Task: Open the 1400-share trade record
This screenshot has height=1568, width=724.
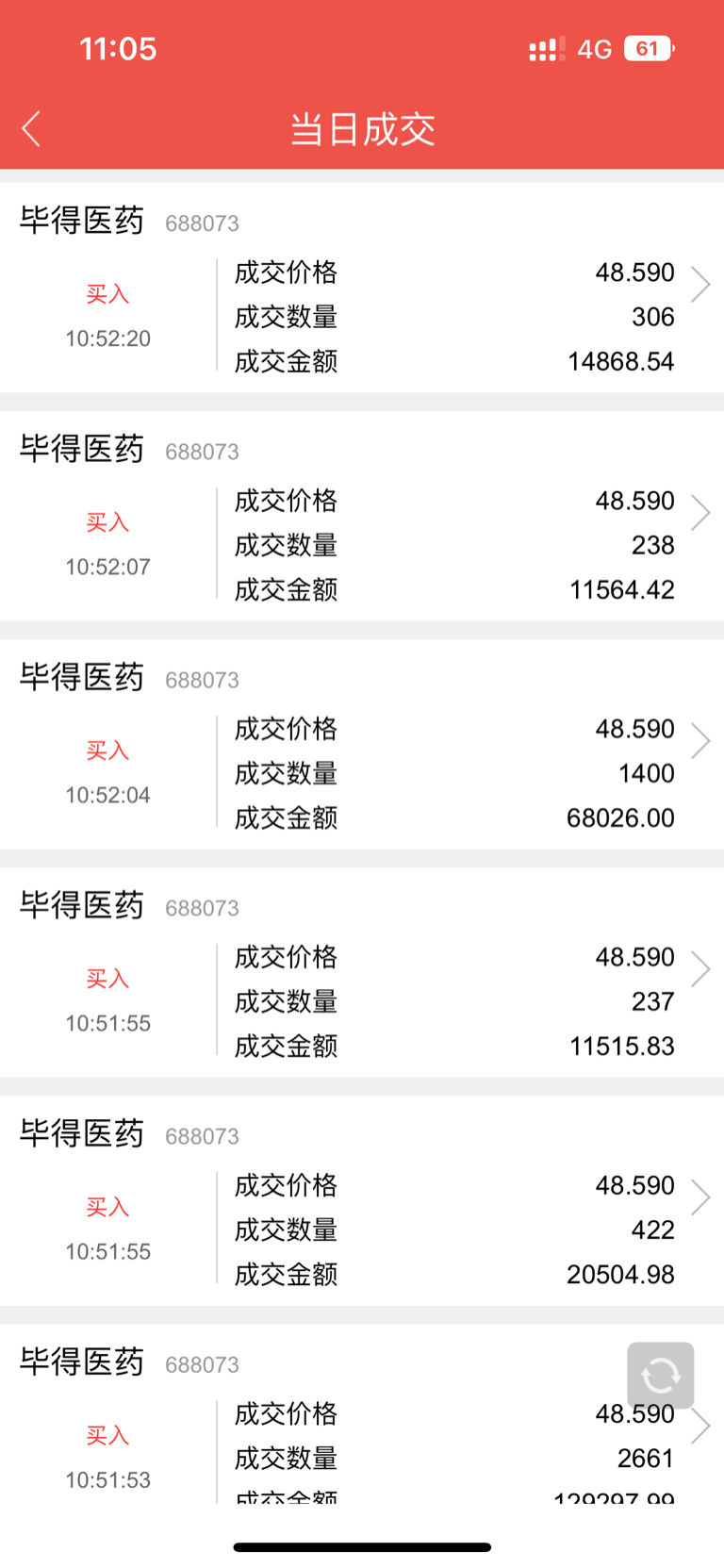Action: pyautogui.click(x=362, y=744)
